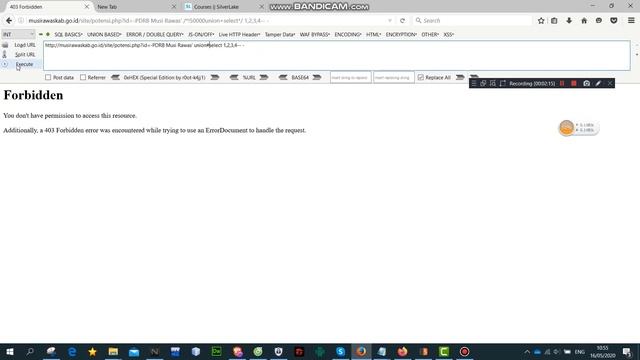Click the insert replacing string field
The image size is (640, 360).
click(x=393, y=77)
